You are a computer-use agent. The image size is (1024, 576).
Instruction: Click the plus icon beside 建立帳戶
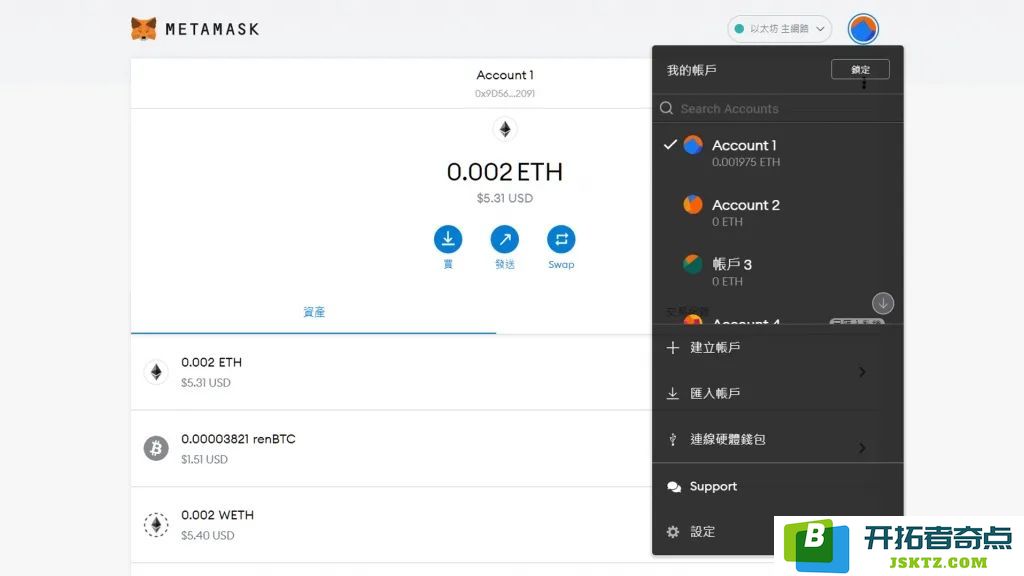click(x=673, y=347)
